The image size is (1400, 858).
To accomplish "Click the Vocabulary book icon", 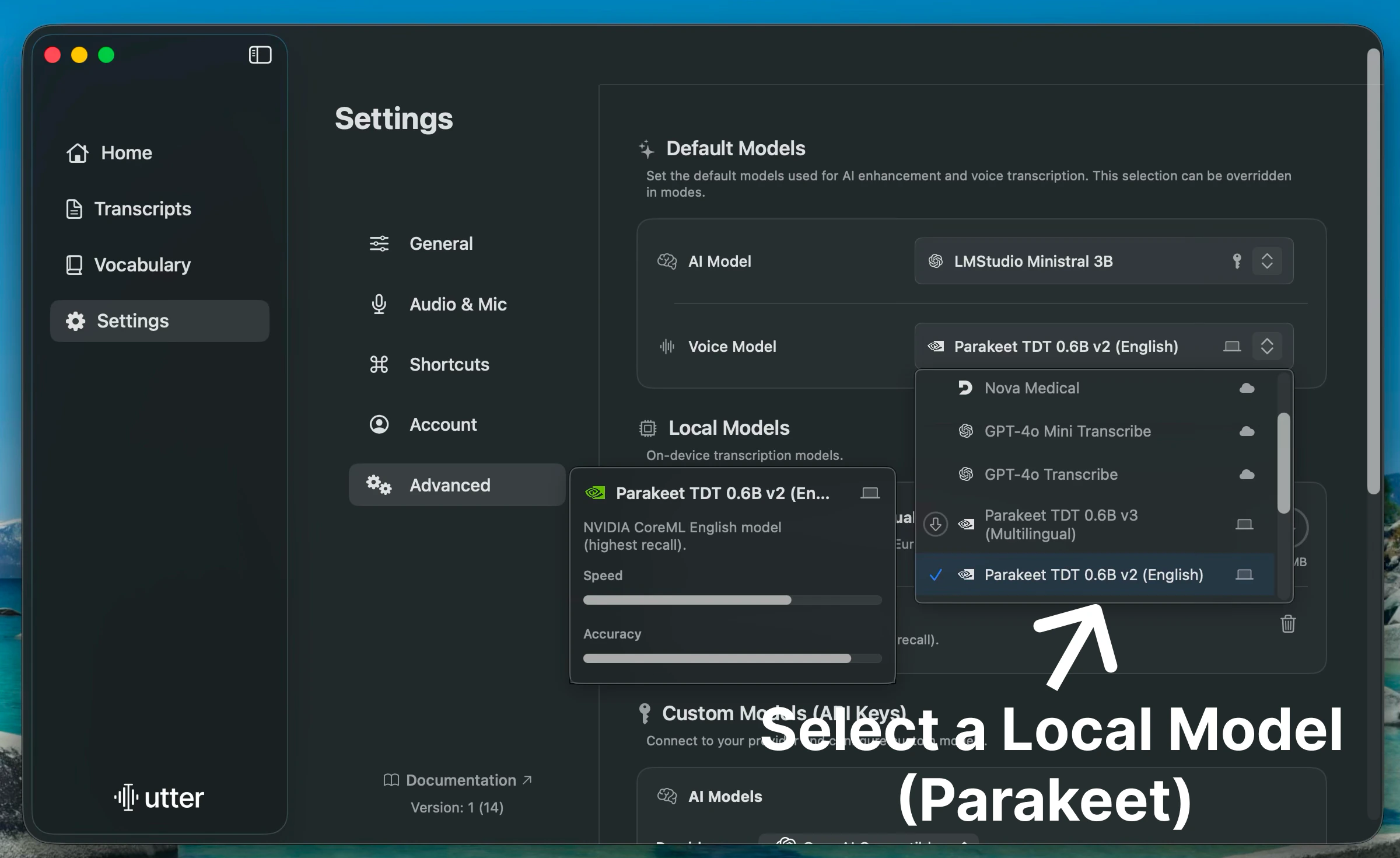I will click(x=75, y=264).
